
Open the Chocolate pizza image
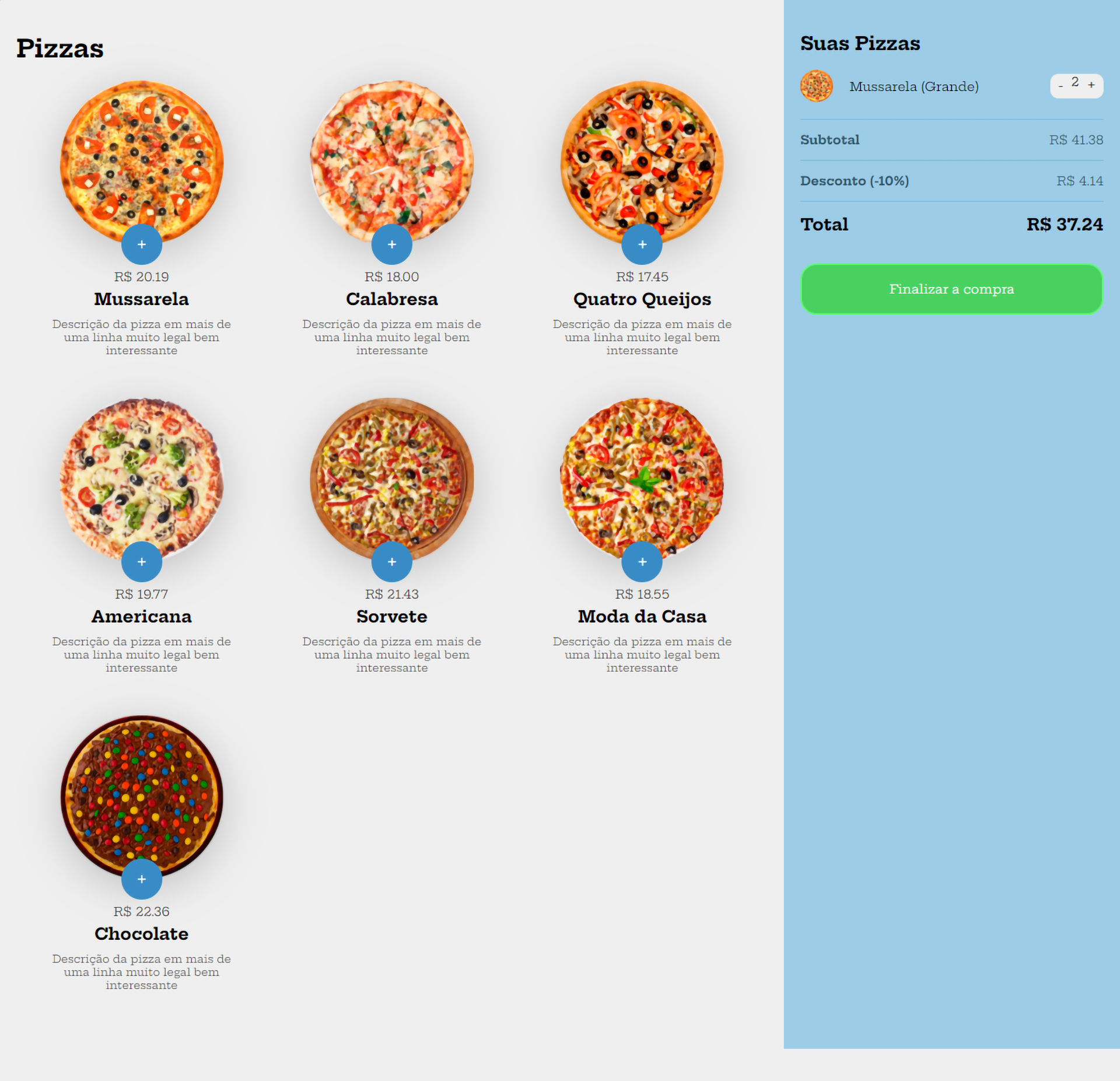tap(142, 796)
